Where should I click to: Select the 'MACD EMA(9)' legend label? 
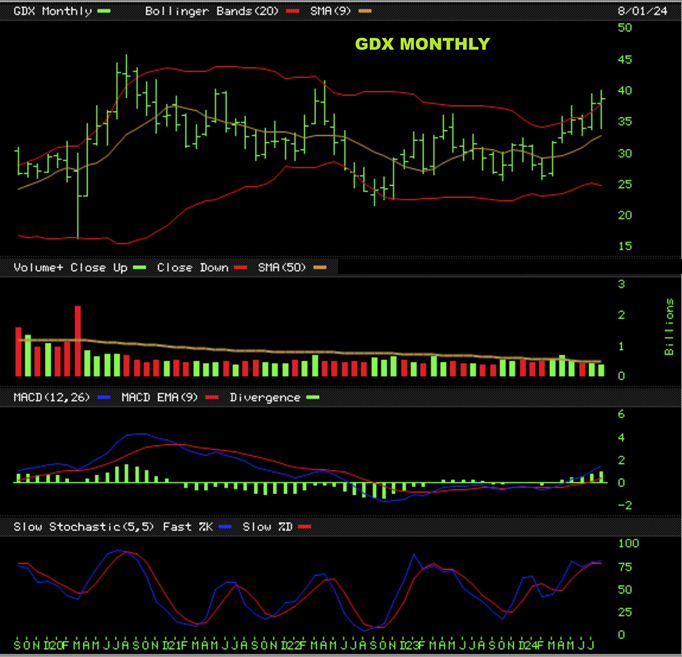pyautogui.click(x=160, y=397)
